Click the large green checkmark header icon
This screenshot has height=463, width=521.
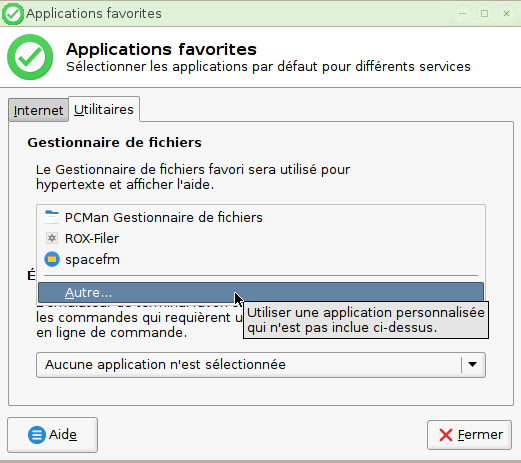30,57
